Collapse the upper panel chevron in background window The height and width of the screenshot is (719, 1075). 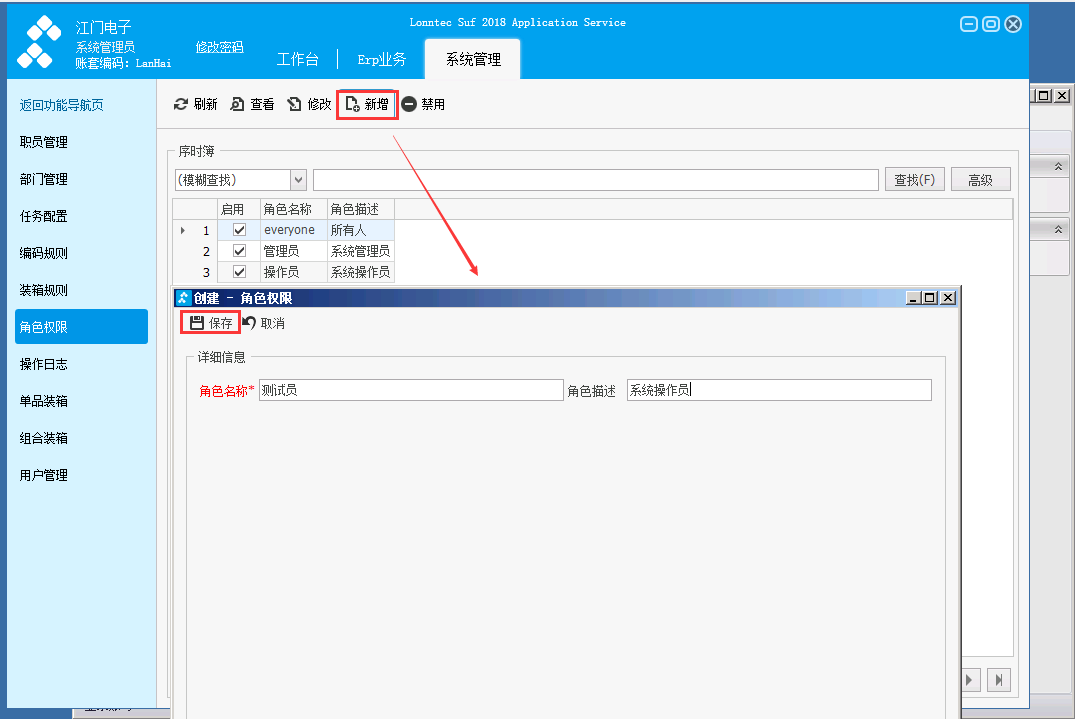[x=1059, y=167]
